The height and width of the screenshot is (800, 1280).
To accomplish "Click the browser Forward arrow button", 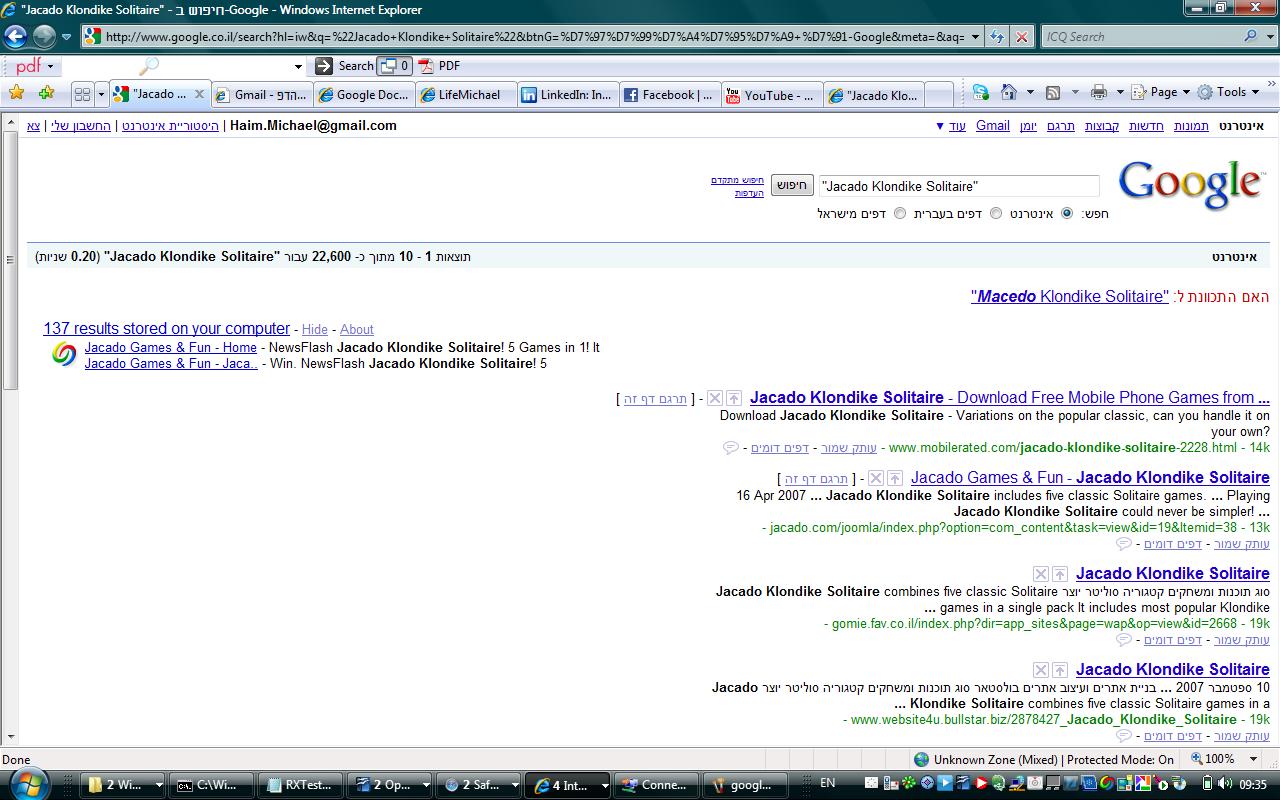I will (44, 37).
